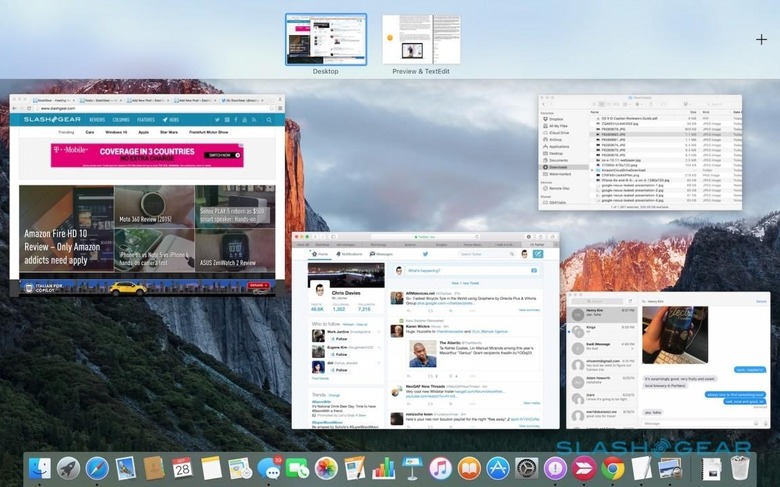Click View 1 new Tweet

465,283
